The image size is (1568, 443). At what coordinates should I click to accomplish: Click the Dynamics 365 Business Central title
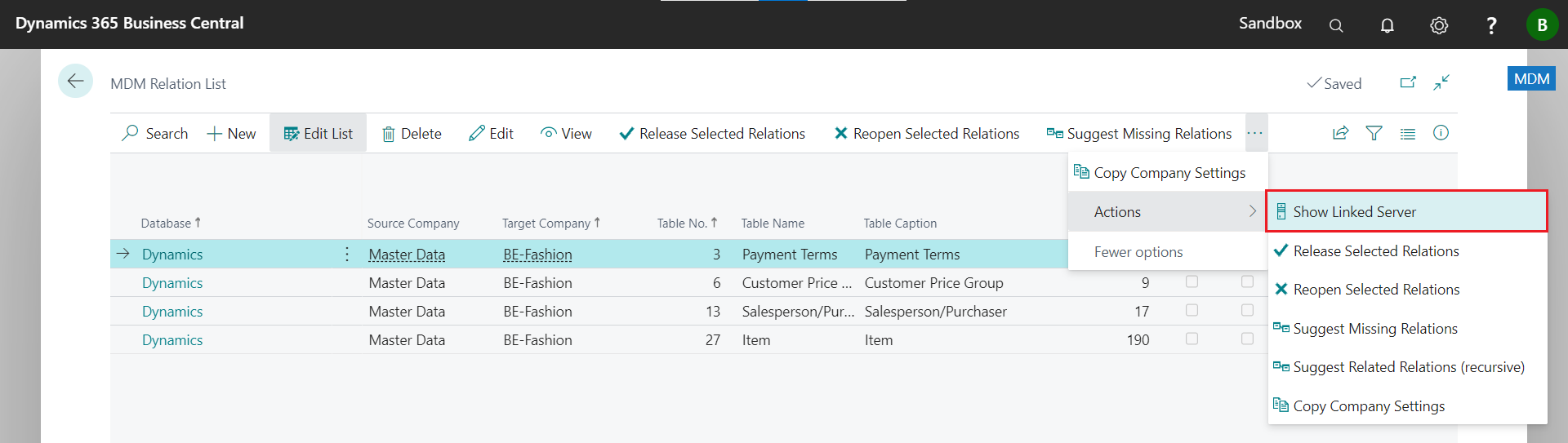tap(130, 24)
